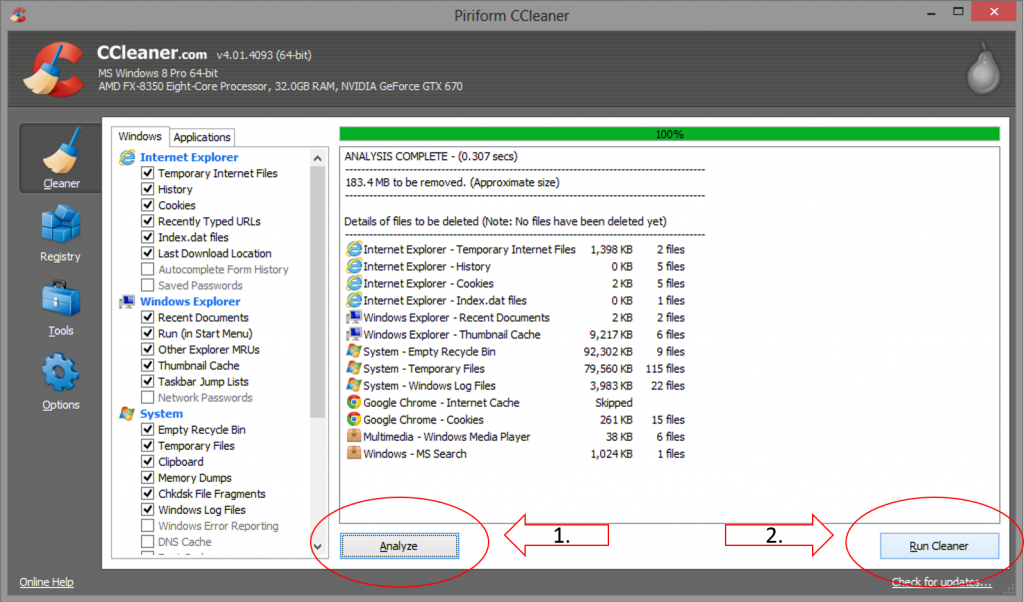Open the Options gear section
This screenshot has height=602, width=1024.
point(61,382)
